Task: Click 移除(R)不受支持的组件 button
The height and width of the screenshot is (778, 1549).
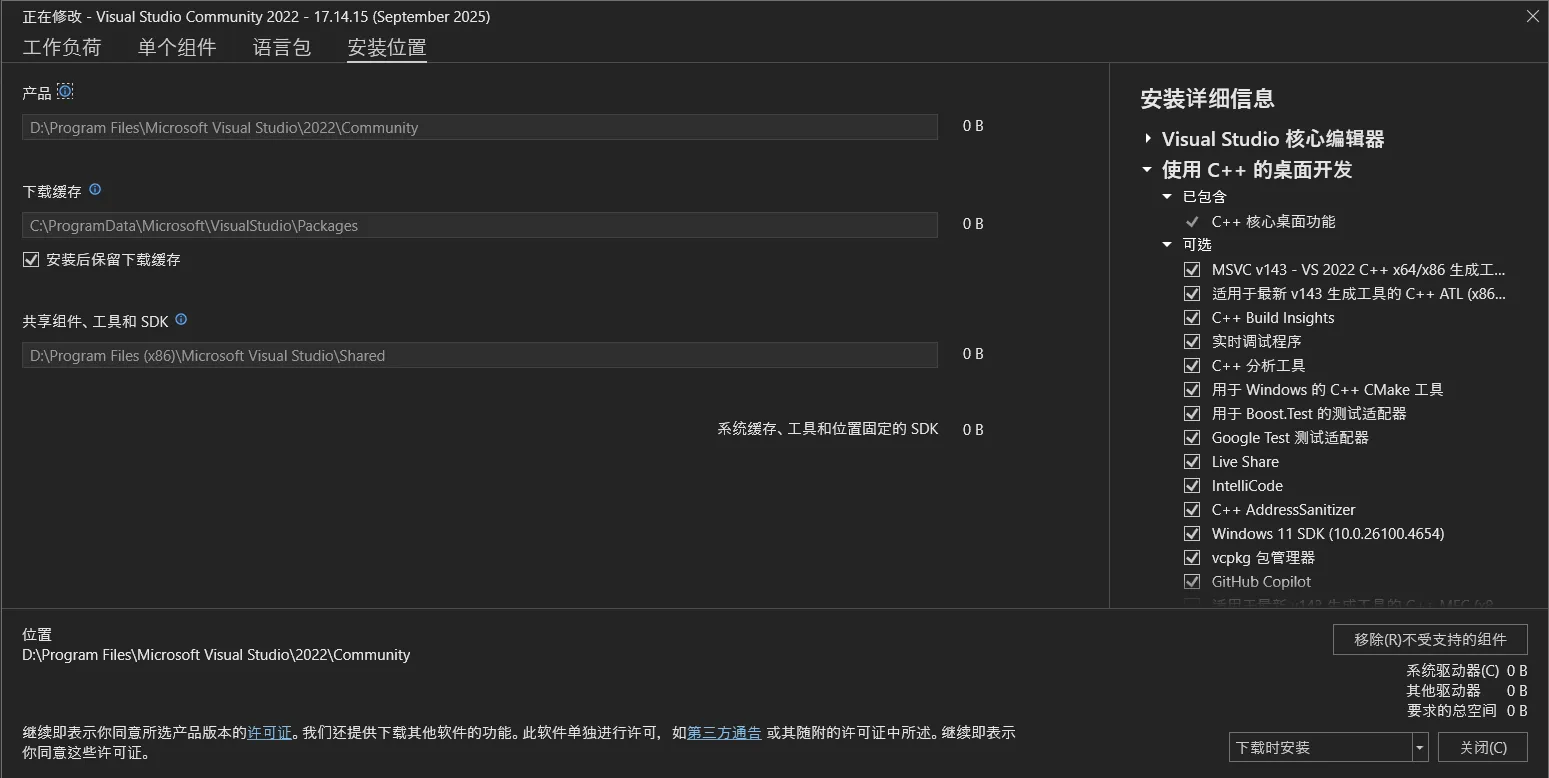Action: pyautogui.click(x=1430, y=640)
